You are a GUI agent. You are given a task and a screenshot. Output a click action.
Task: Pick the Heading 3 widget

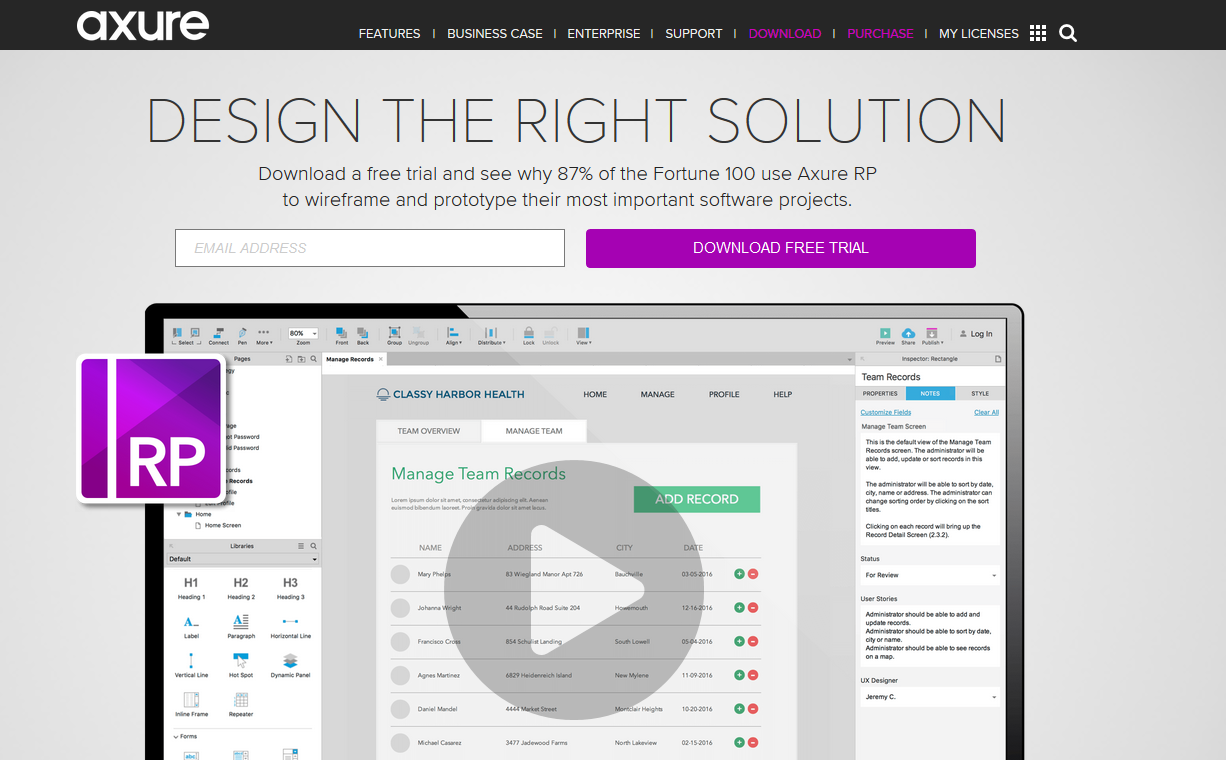[x=290, y=588]
